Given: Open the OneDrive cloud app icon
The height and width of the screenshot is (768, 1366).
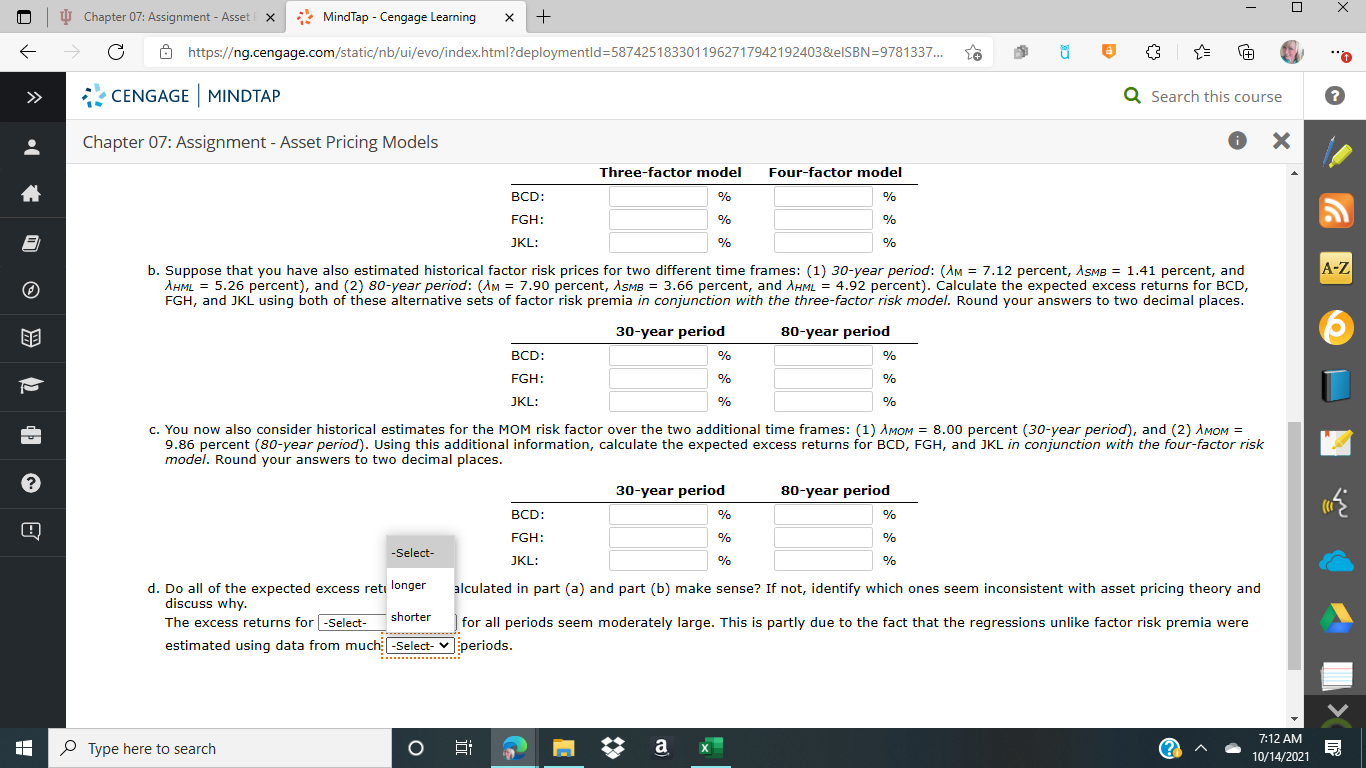Looking at the screenshot, I should (1337, 561).
